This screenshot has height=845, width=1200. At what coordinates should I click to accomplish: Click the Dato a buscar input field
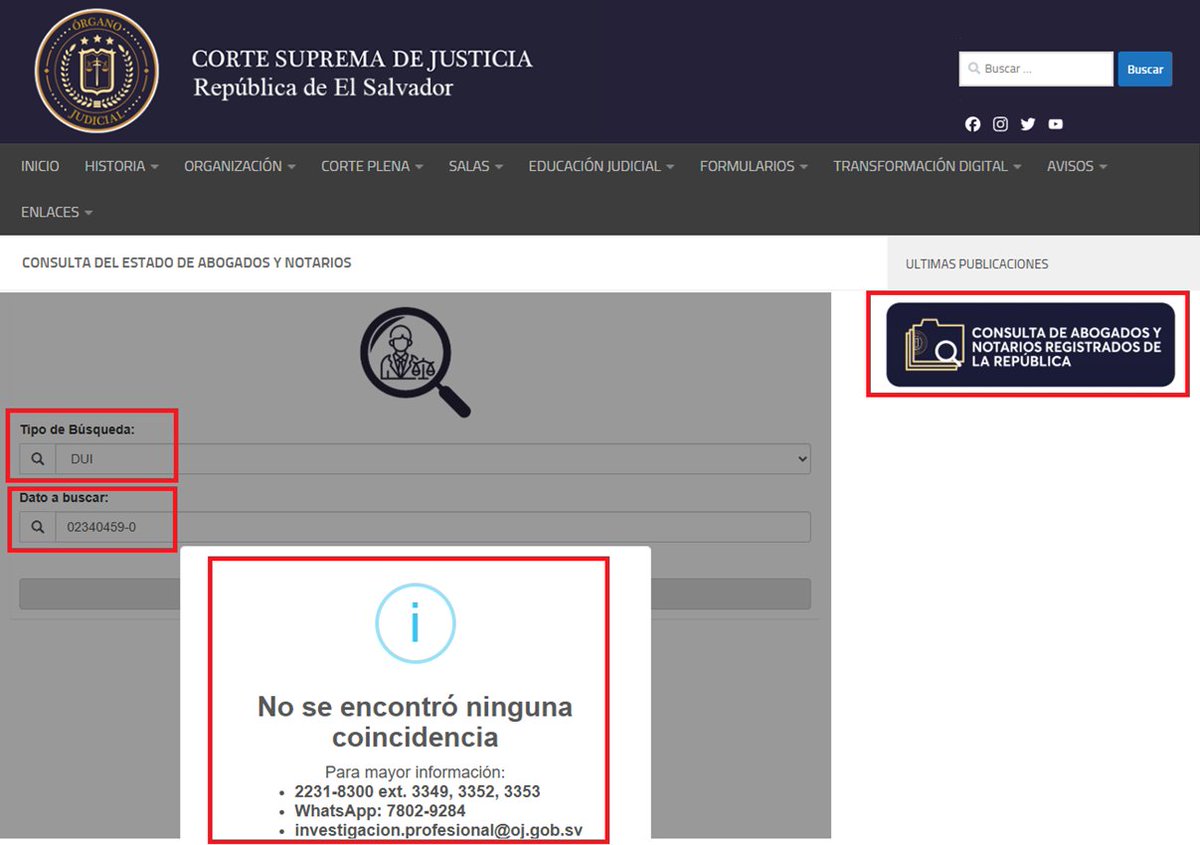433,527
